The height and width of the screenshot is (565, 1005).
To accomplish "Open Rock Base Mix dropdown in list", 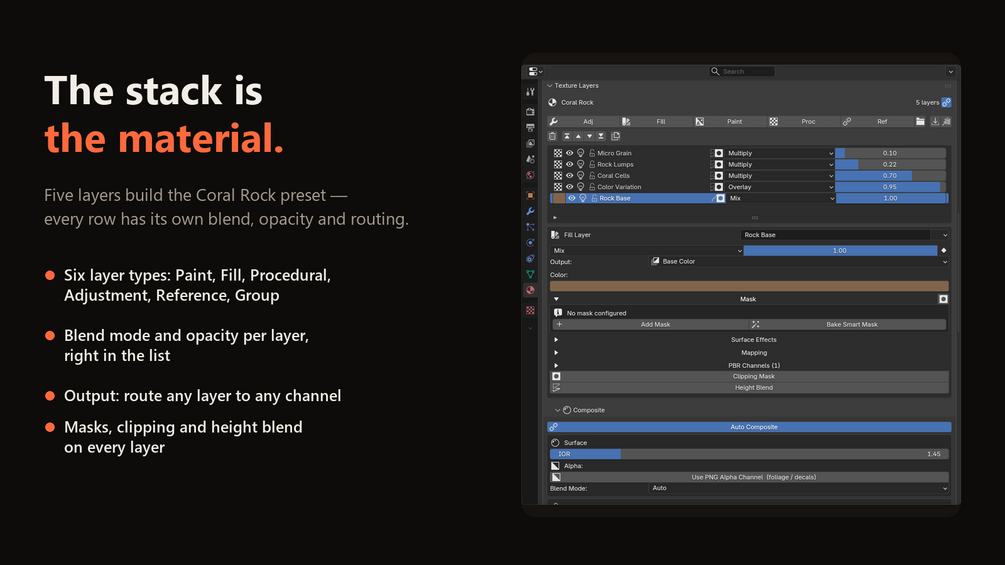I will [x=781, y=199].
